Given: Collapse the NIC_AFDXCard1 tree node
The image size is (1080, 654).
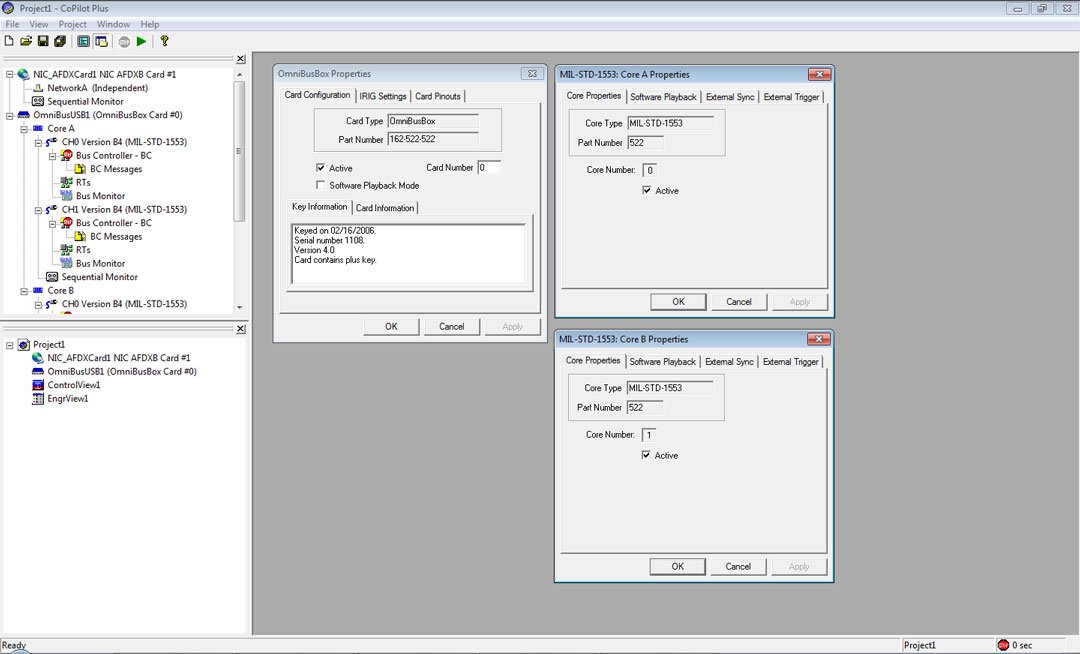Looking at the screenshot, I should (9, 75).
